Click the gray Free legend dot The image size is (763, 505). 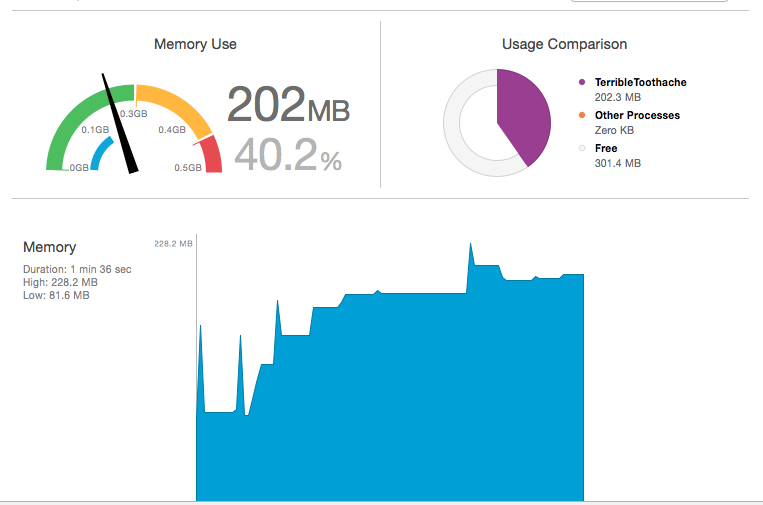point(581,148)
